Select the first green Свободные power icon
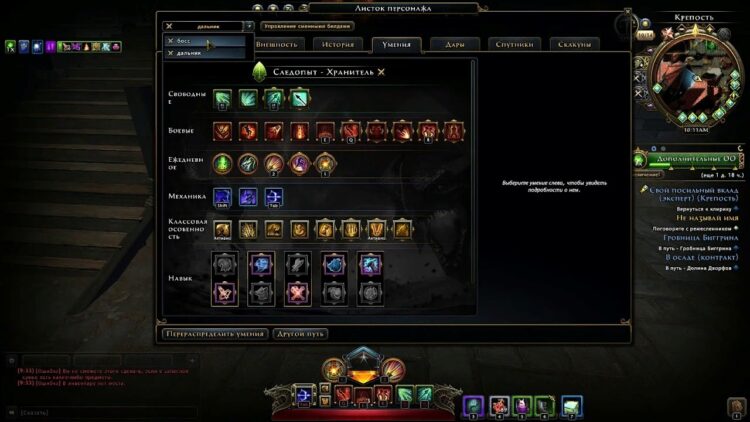The width and height of the screenshot is (750, 422). [222, 99]
